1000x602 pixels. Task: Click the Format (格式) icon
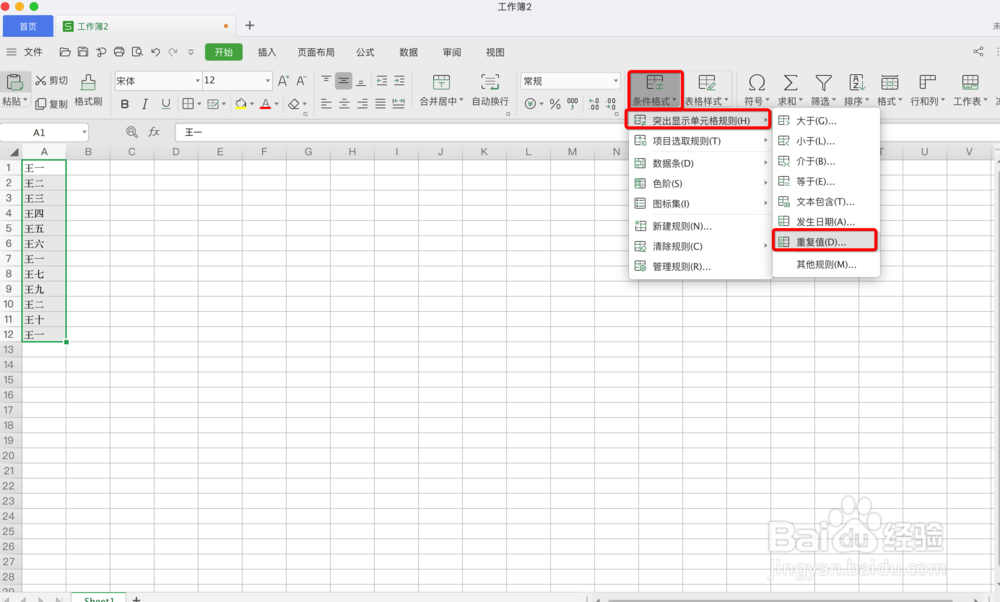tap(890, 82)
